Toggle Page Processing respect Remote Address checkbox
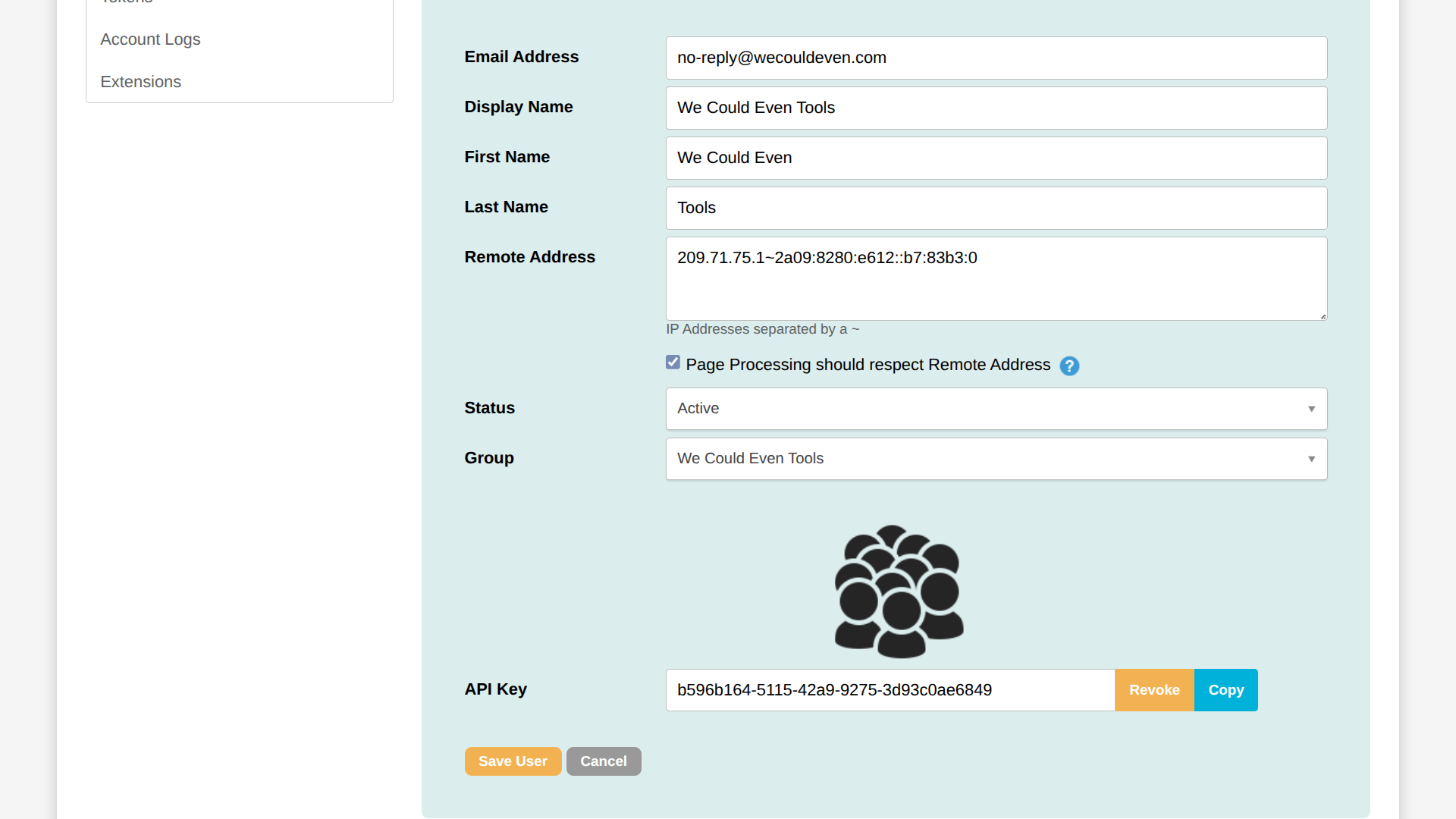The width and height of the screenshot is (1456, 819). click(x=673, y=362)
